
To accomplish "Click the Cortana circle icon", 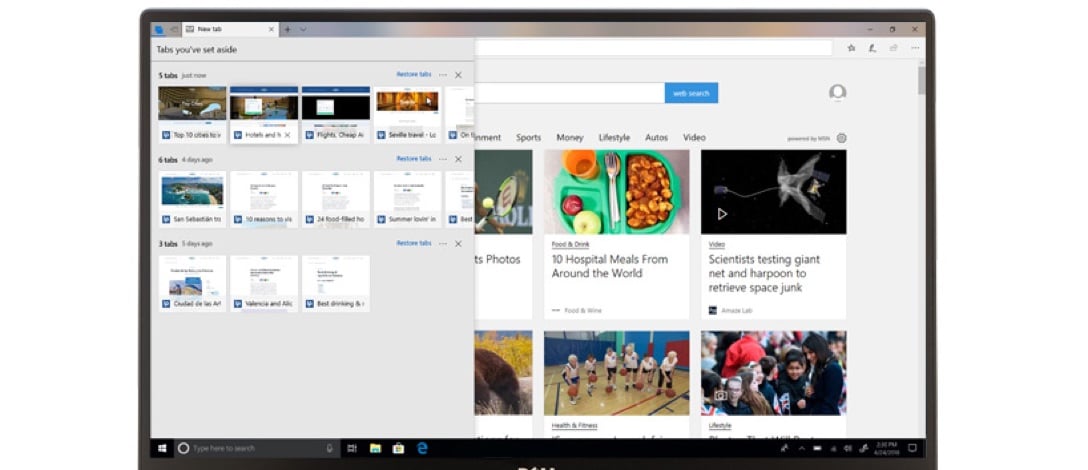I will tap(183, 448).
